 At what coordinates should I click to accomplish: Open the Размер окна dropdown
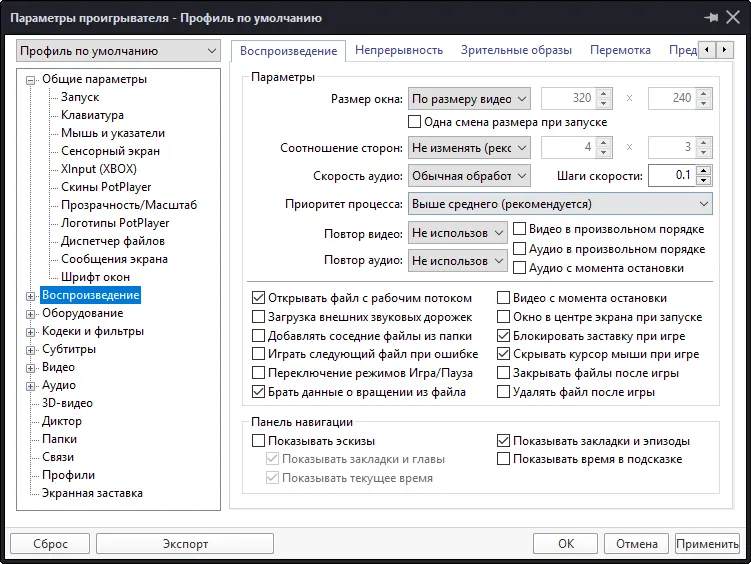469,99
